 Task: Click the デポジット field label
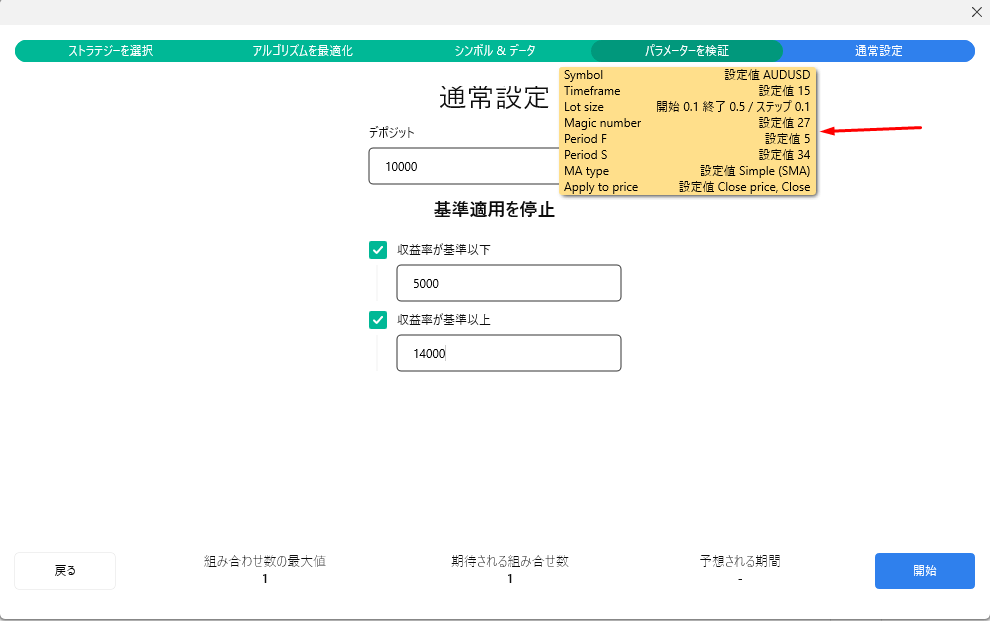[x=391, y=133]
